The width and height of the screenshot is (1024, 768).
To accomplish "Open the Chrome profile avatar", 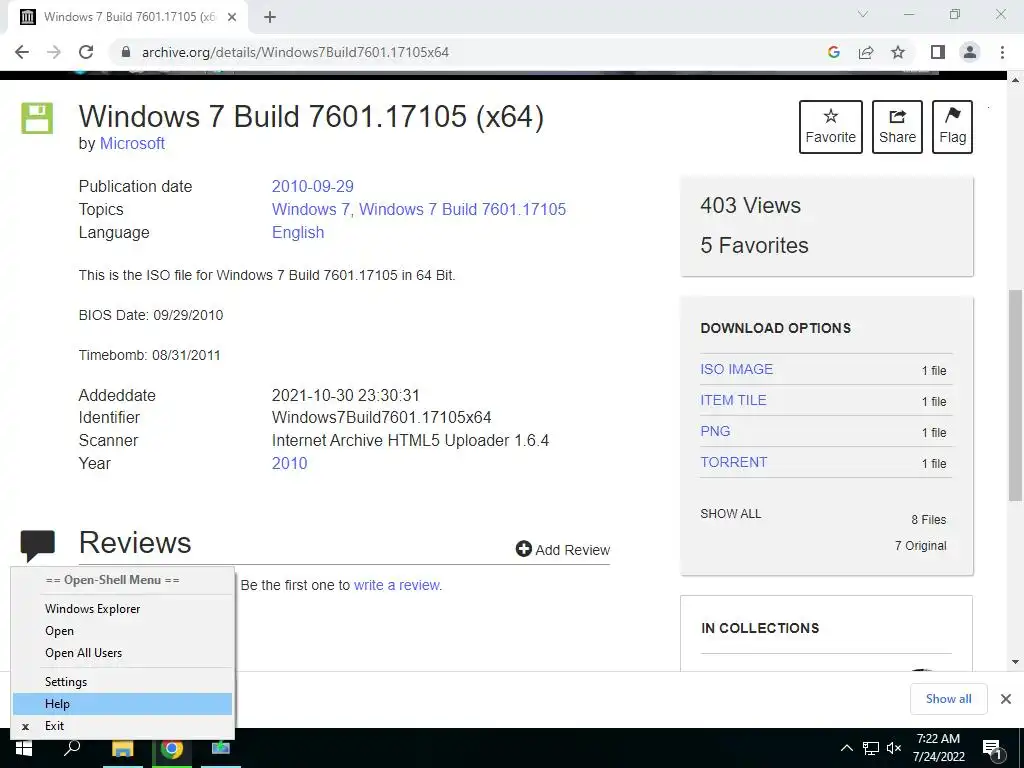I will click(970, 52).
